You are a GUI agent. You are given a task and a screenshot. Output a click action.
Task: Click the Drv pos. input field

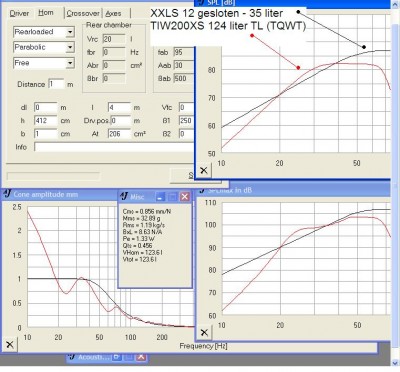tap(121, 120)
